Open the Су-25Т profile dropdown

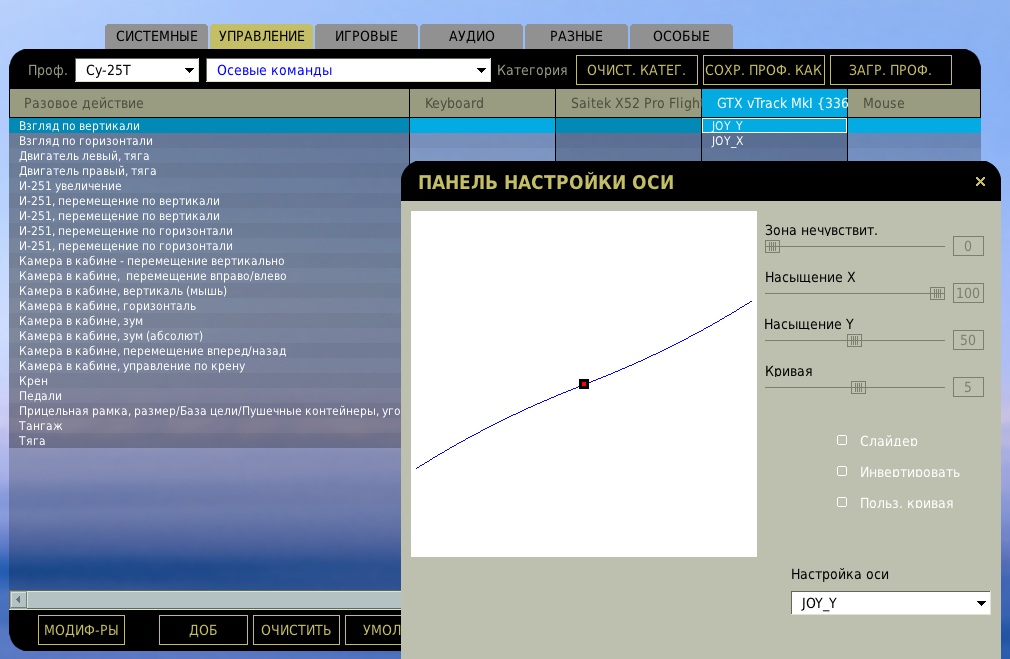click(x=137, y=70)
